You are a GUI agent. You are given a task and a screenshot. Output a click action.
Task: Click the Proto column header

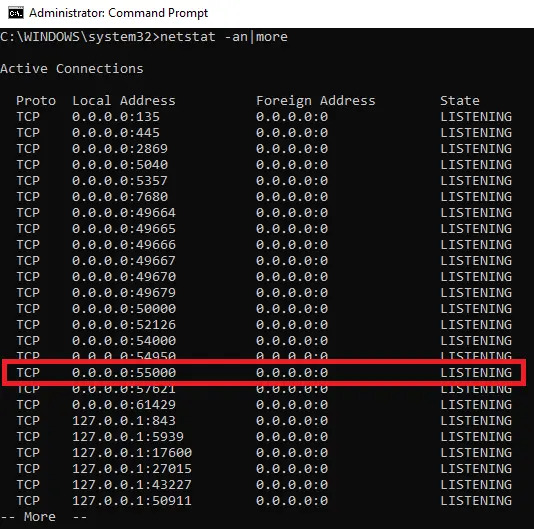coord(36,101)
